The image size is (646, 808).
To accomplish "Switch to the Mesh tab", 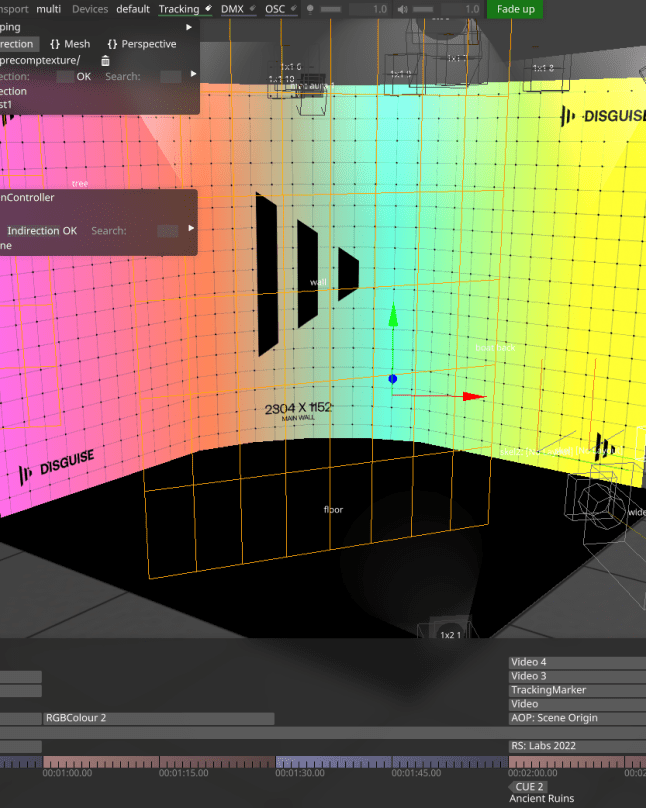I will tap(70, 44).
